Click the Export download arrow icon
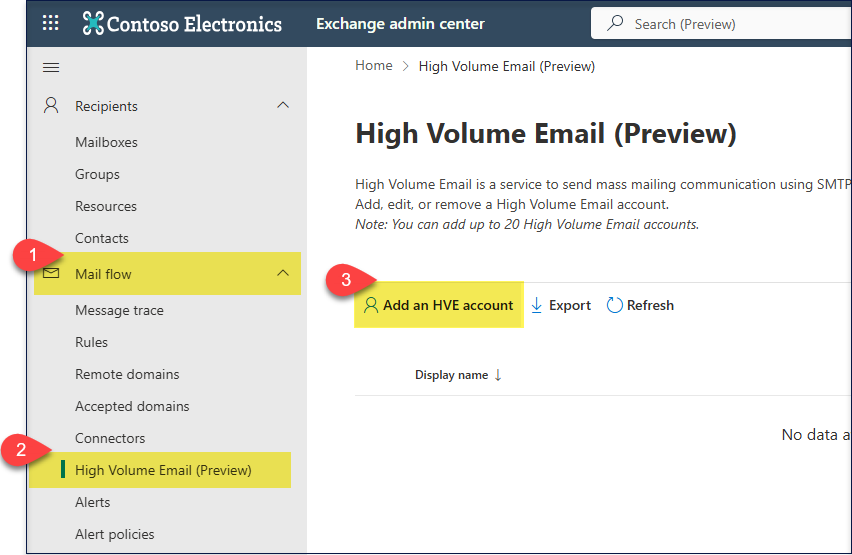This screenshot has width=852, height=555. (537, 306)
